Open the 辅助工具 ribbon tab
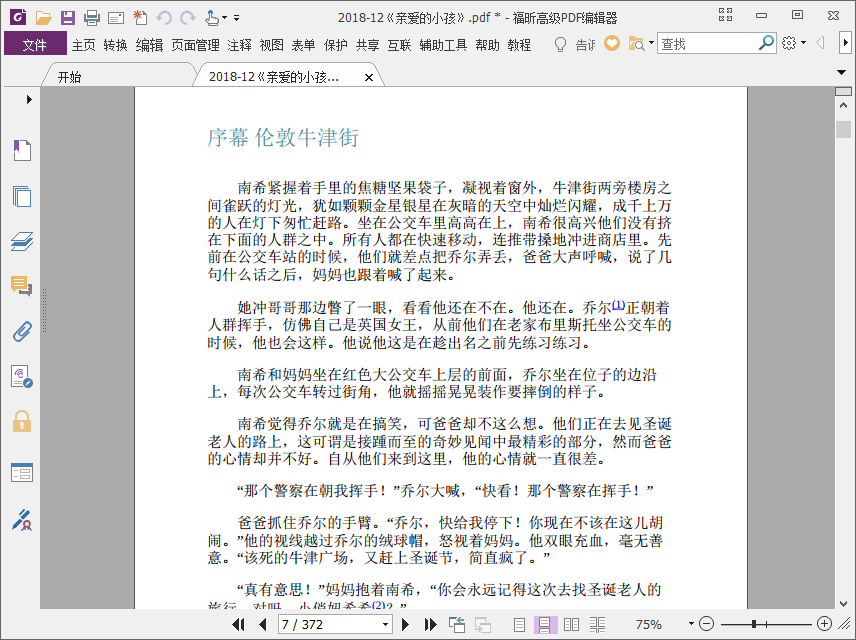Screen dimensions: 856x640 tap(443, 45)
